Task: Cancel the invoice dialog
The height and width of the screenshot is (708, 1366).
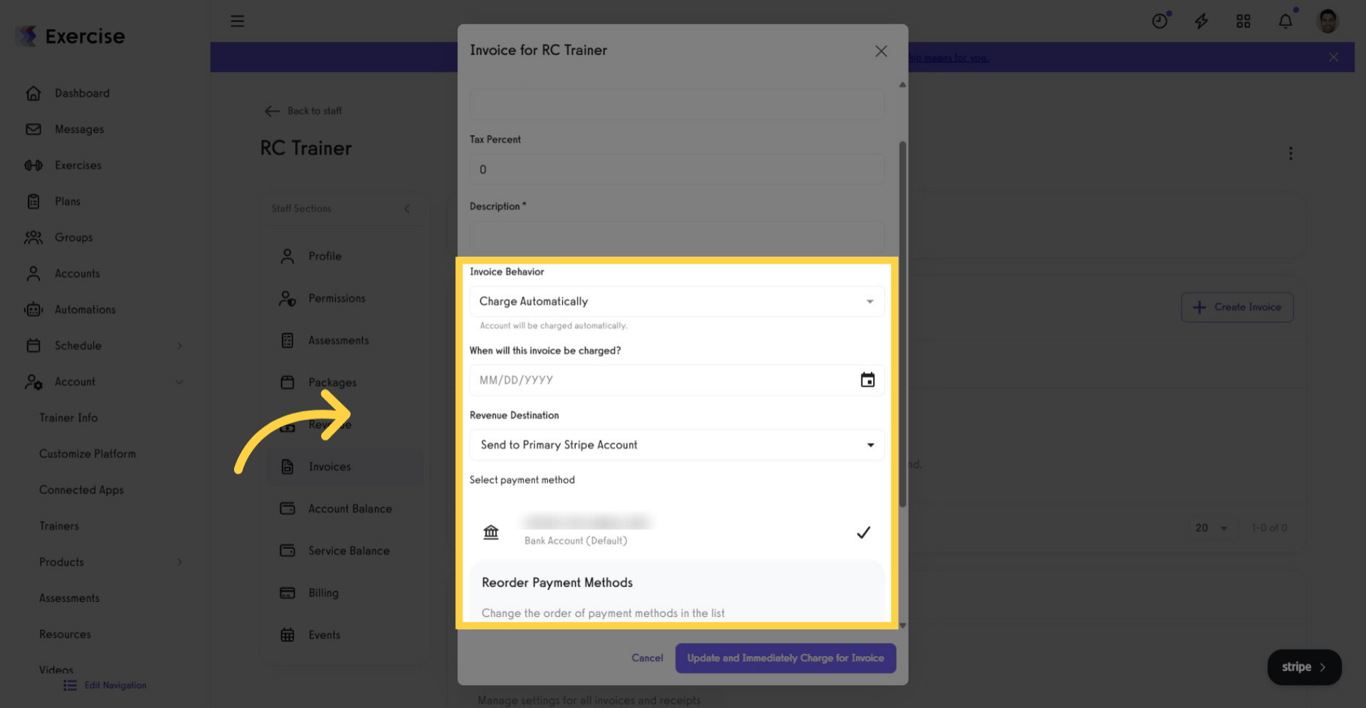Action: [x=647, y=658]
